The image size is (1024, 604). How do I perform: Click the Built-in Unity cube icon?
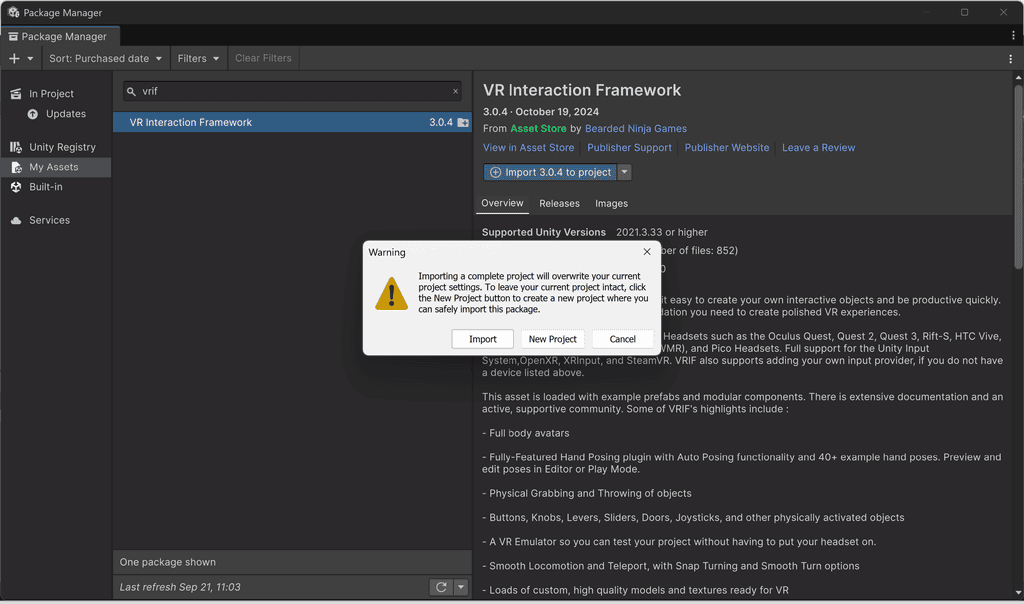tap(16, 187)
